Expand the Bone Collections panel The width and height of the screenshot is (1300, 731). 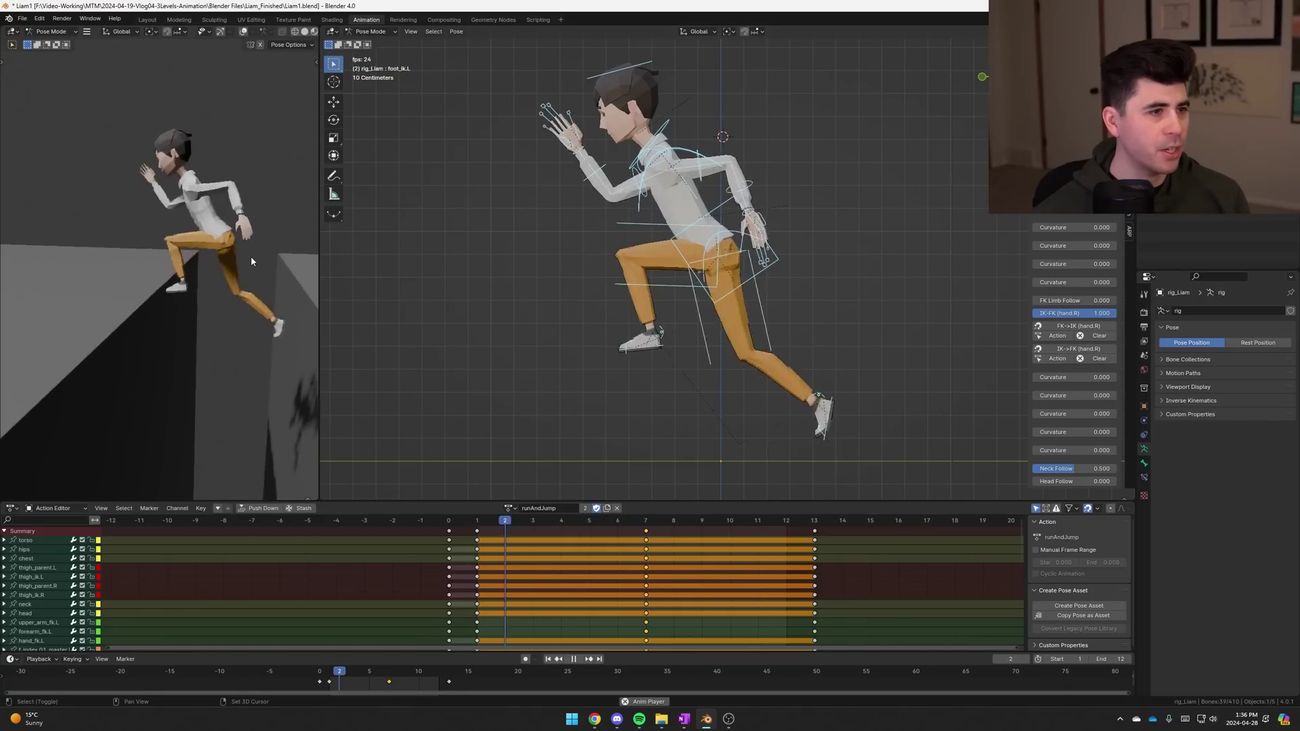pos(1187,359)
